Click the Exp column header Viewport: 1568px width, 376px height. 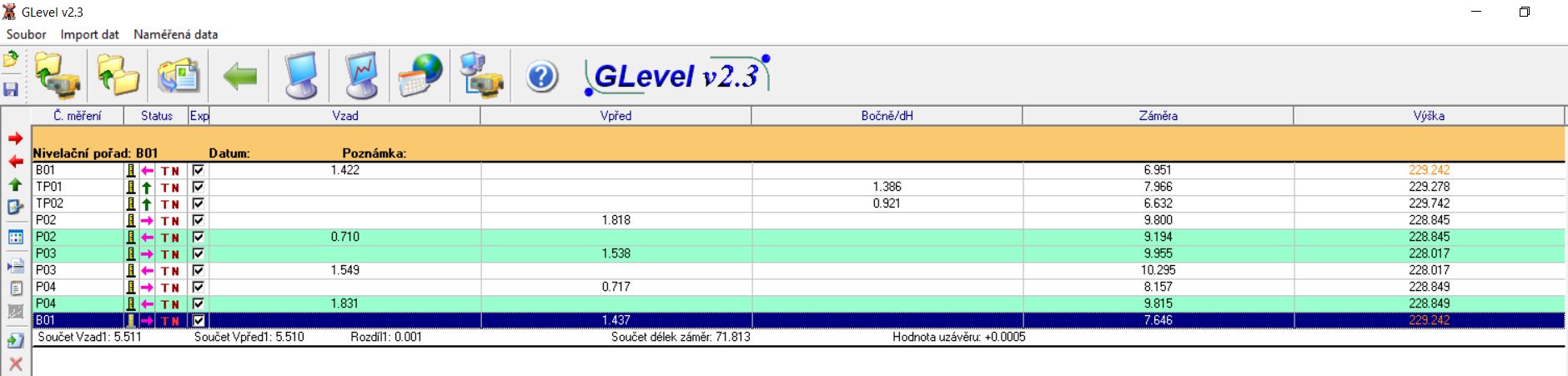(x=199, y=116)
